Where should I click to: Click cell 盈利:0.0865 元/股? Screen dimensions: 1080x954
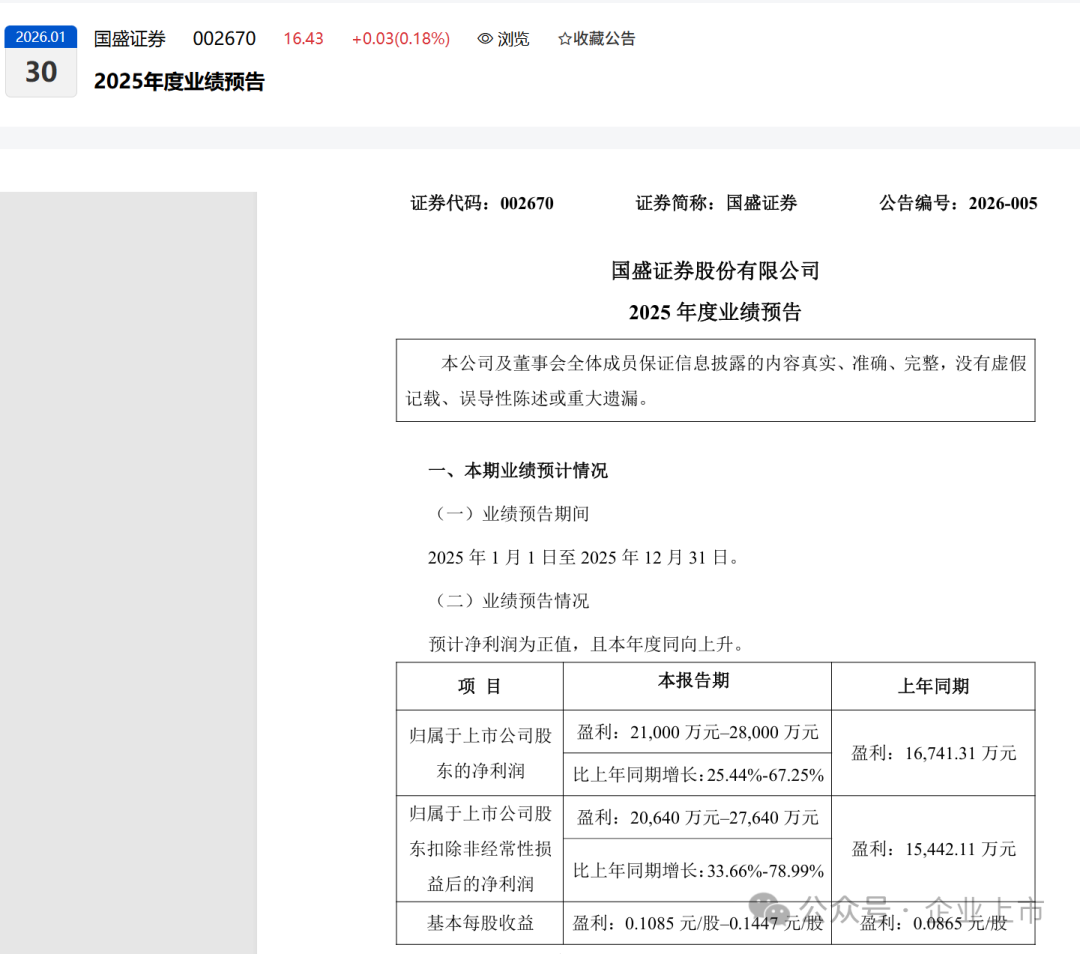(933, 923)
